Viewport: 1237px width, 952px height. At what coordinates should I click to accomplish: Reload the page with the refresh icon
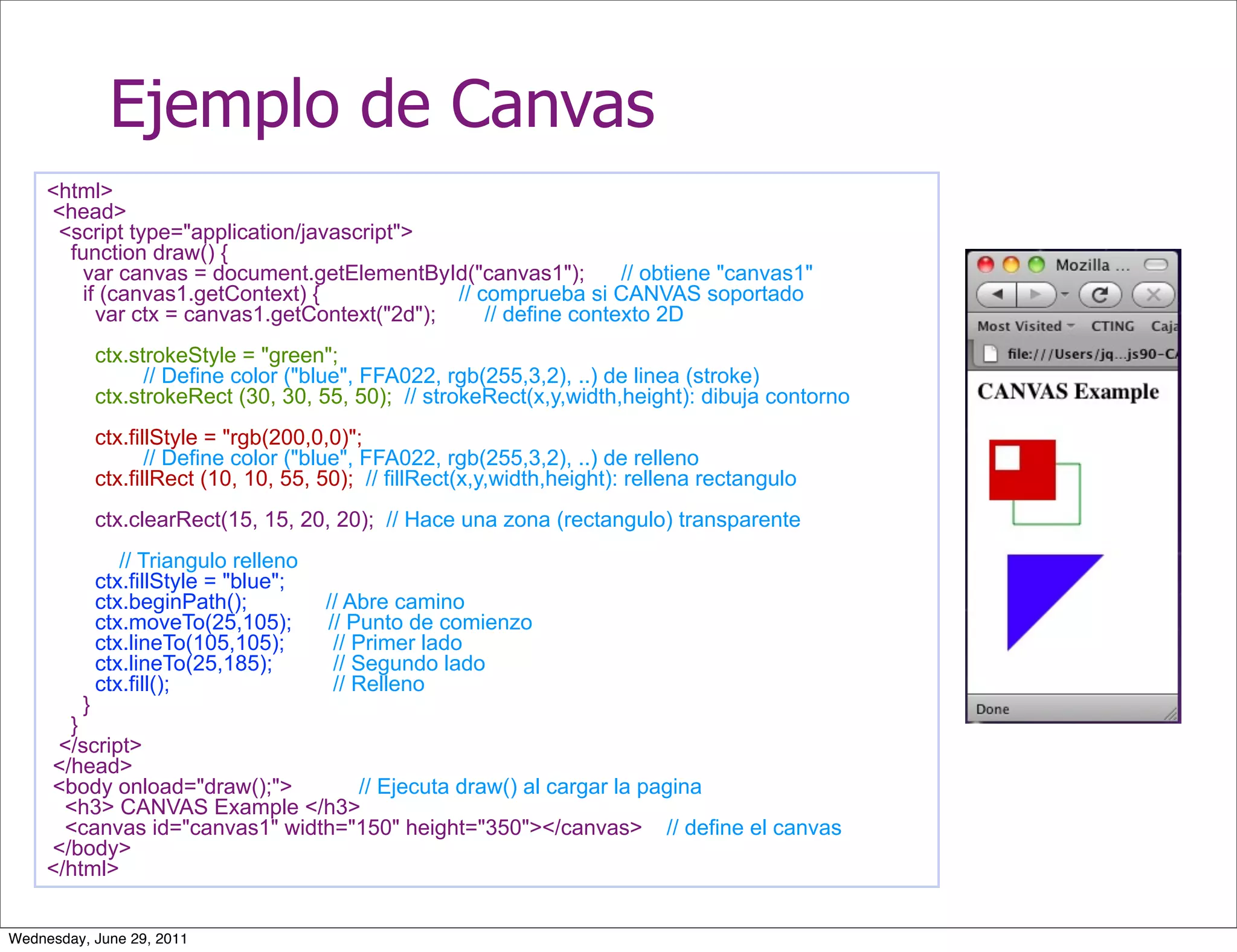click(x=1100, y=295)
